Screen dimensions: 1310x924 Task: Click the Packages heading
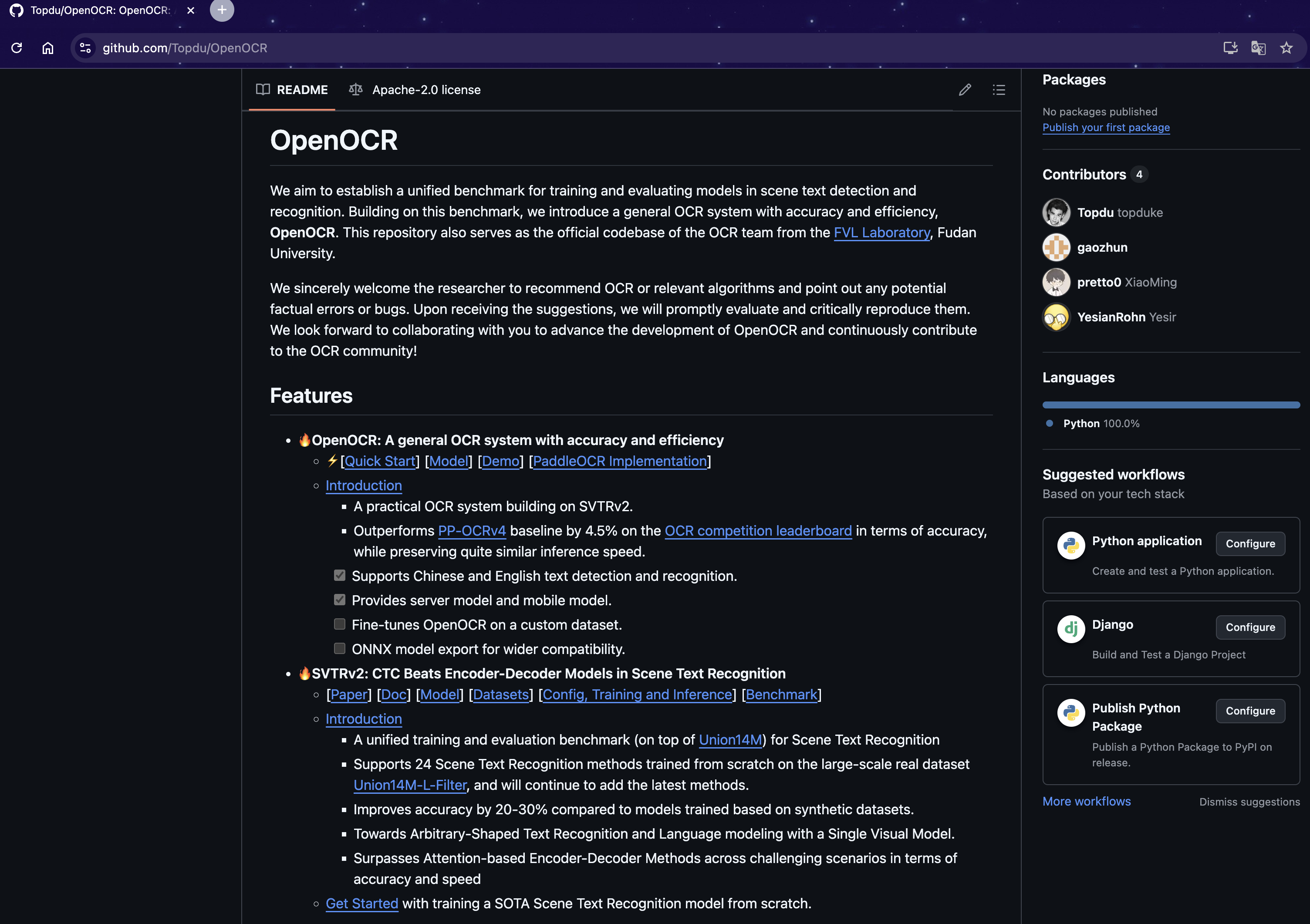(x=1074, y=79)
